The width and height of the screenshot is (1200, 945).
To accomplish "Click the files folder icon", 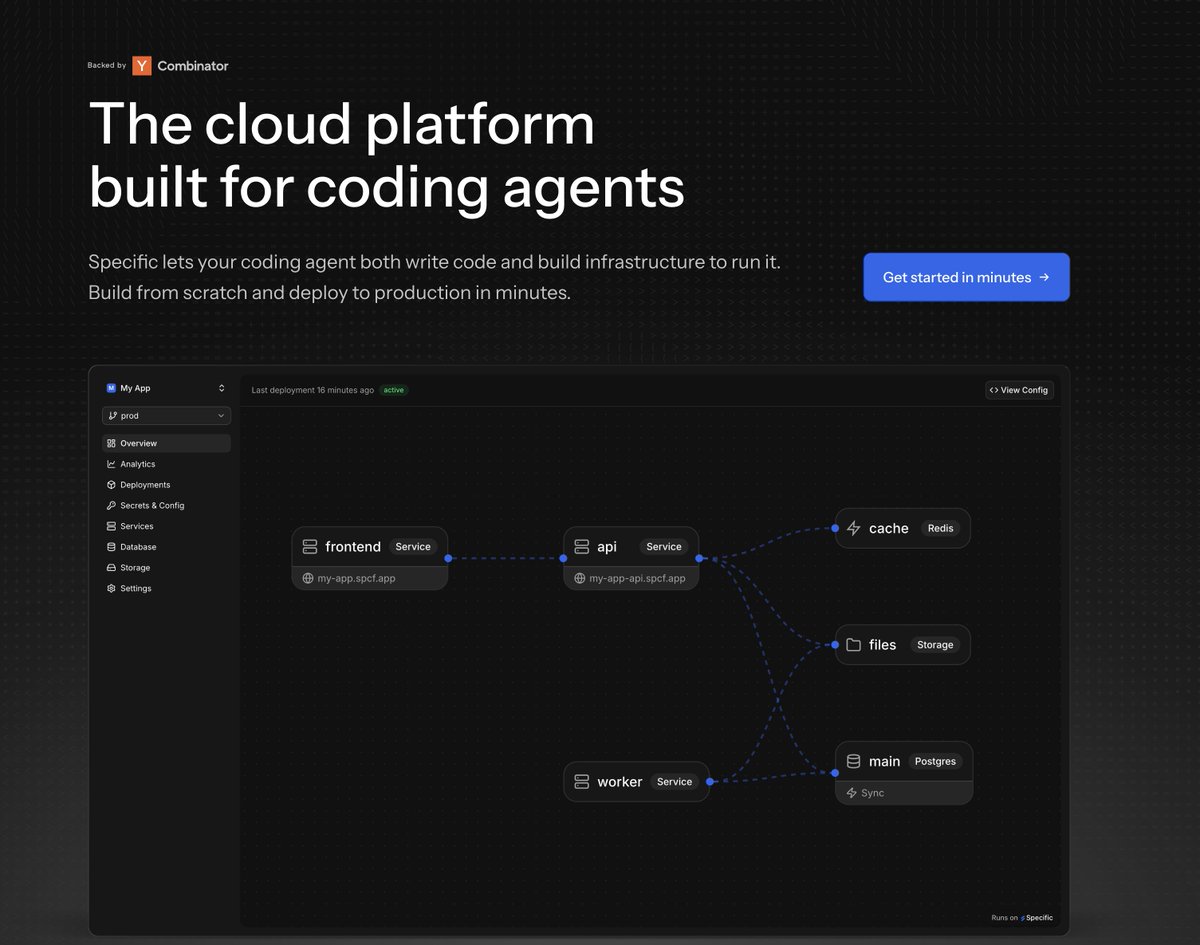I will click(x=853, y=645).
